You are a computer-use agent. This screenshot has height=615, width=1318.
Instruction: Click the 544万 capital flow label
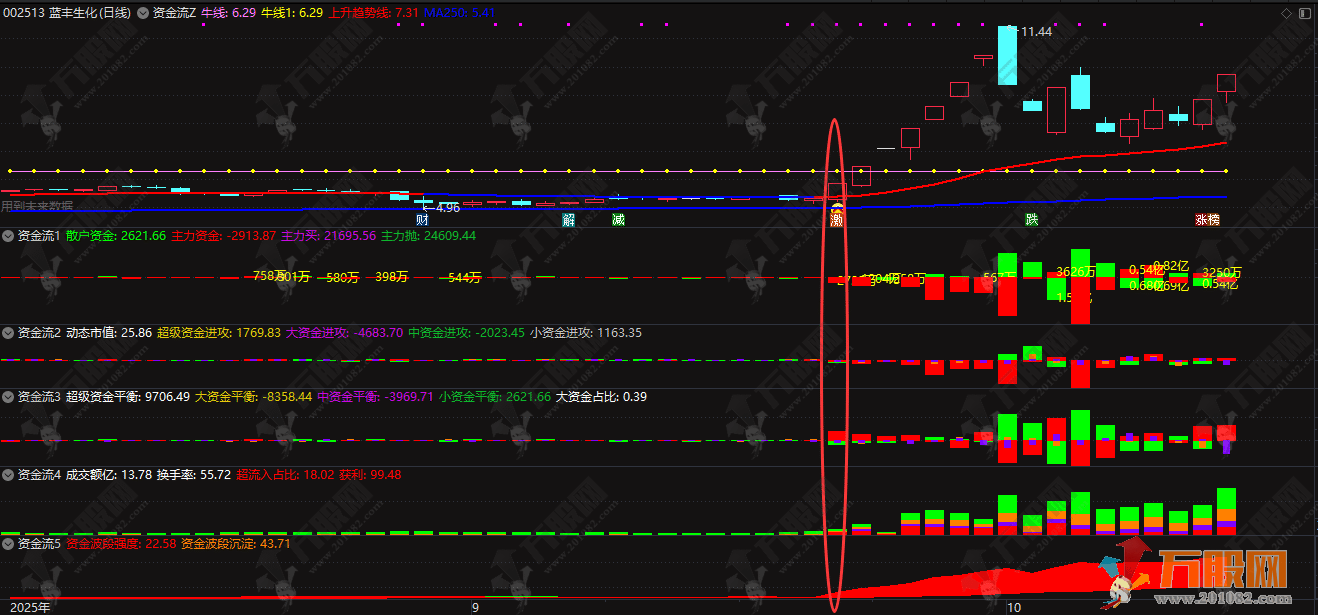464,277
